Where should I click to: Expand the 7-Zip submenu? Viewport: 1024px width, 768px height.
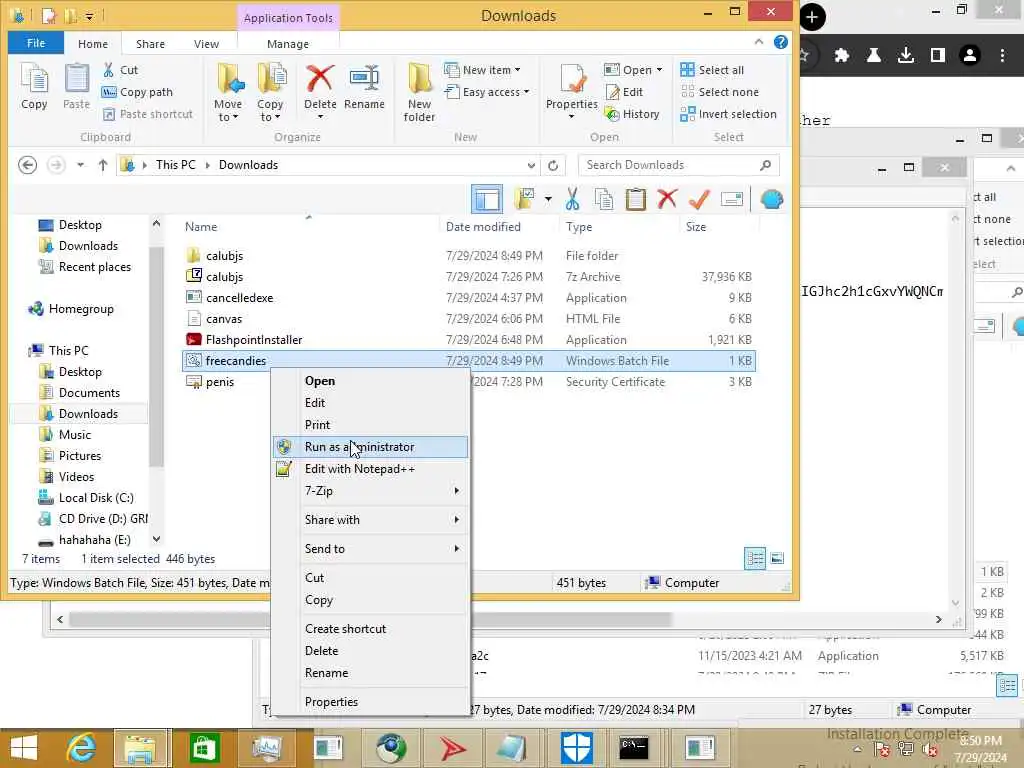pyautogui.click(x=370, y=490)
